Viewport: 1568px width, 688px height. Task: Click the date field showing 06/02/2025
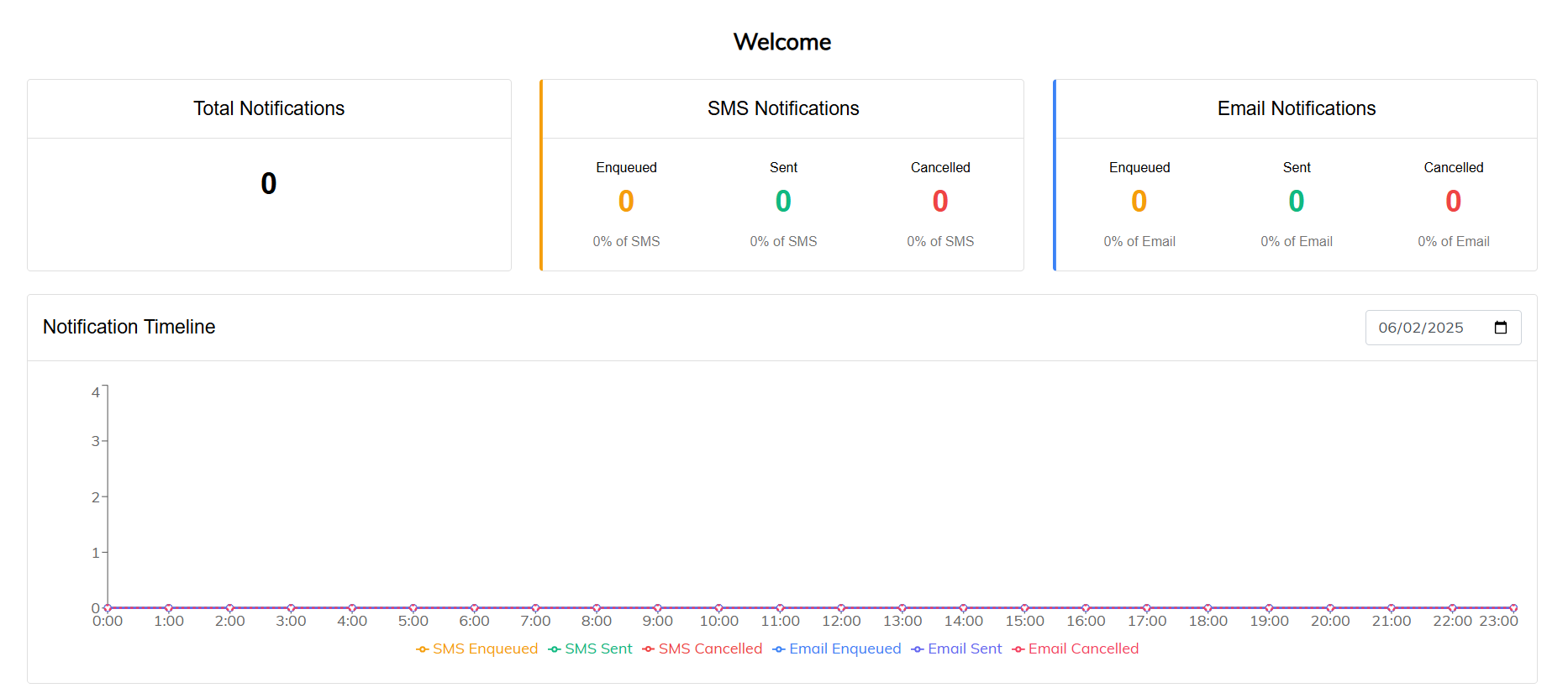(1420, 328)
